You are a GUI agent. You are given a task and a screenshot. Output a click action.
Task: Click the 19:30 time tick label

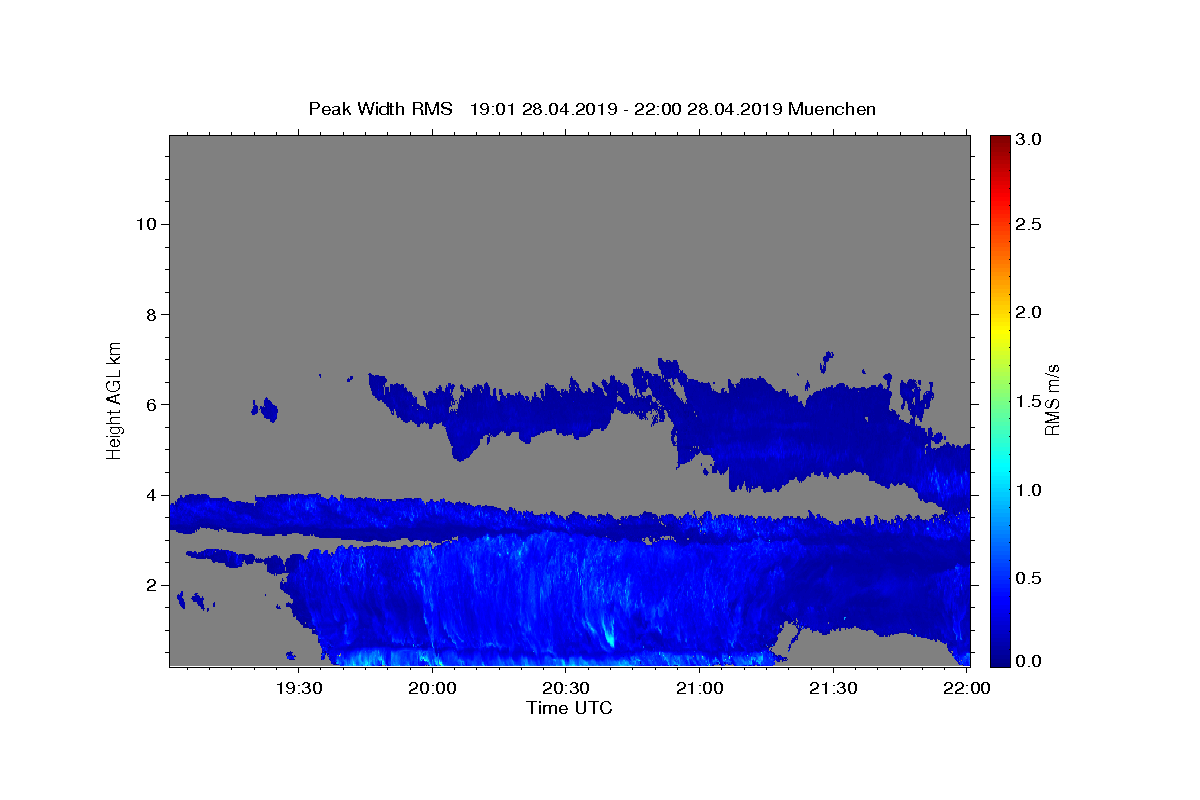click(299, 688)
